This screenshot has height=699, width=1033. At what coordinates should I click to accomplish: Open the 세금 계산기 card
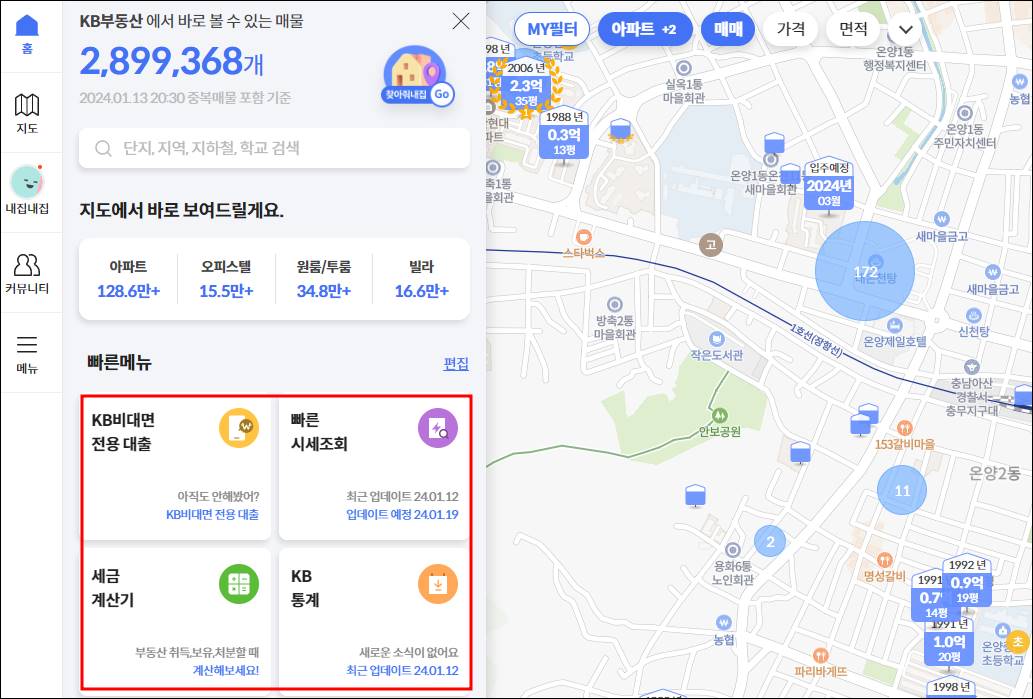tap(176, 618)
